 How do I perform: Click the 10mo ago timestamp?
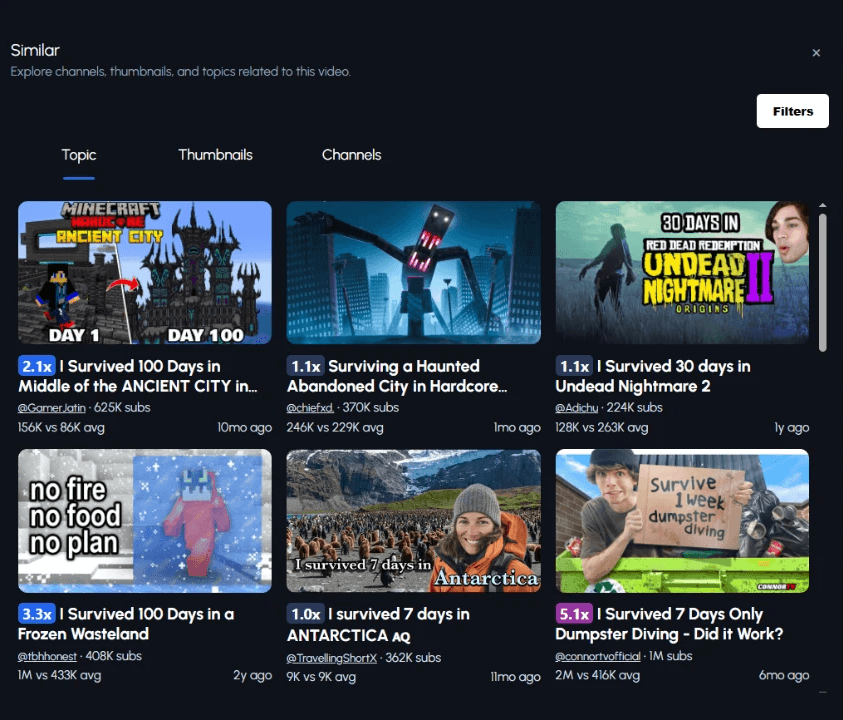(x=245, y=428)
